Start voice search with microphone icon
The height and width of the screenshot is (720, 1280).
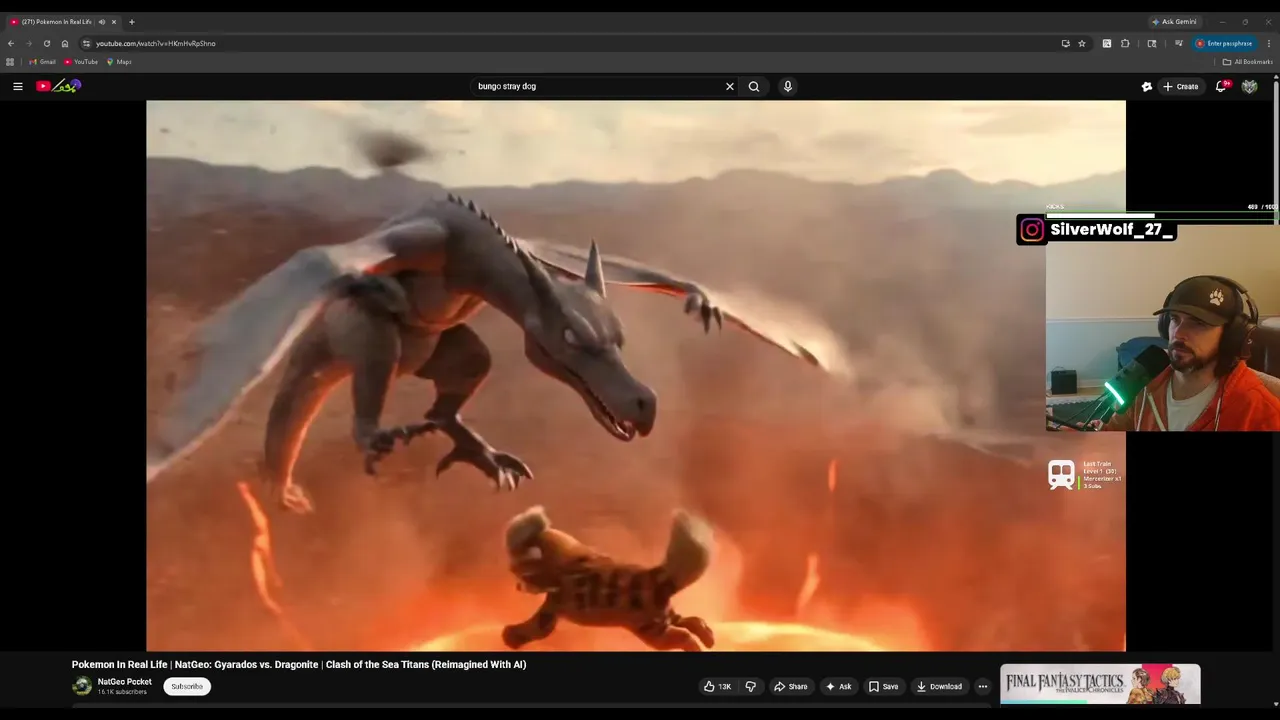click(788, 86)
